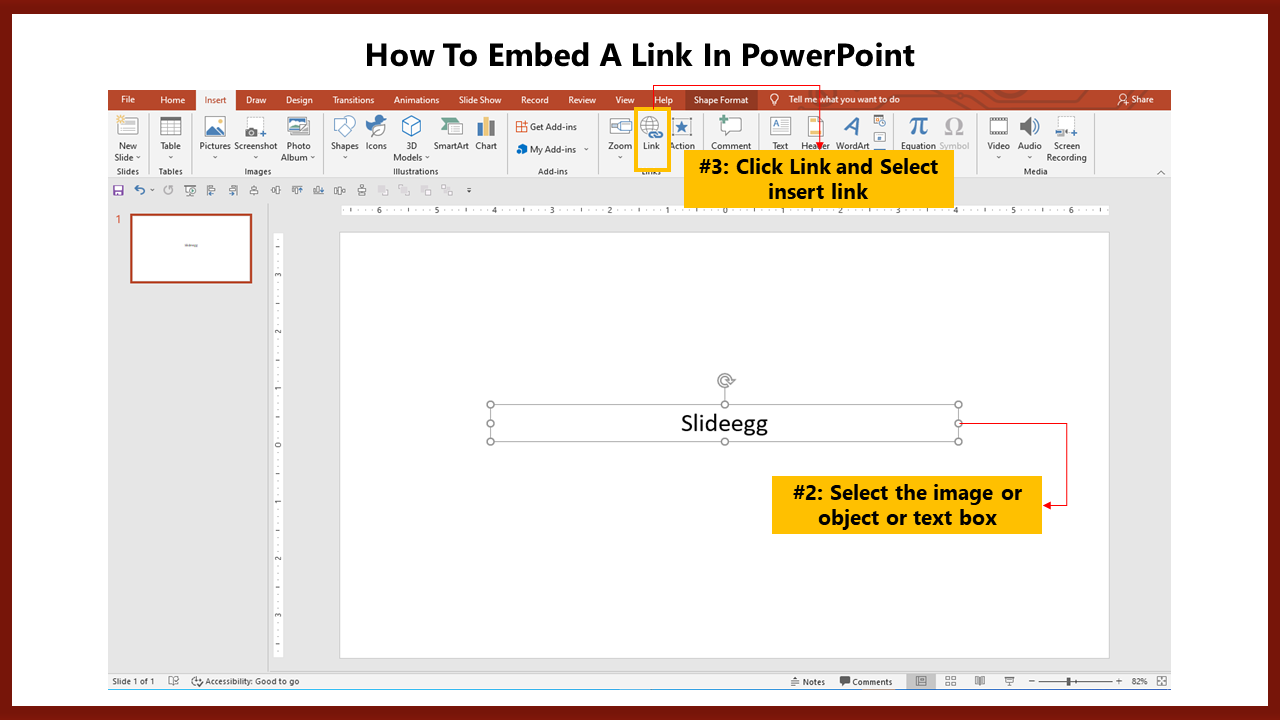
Task: Click the Undo arrow icon
Action: tap(139, 190)
